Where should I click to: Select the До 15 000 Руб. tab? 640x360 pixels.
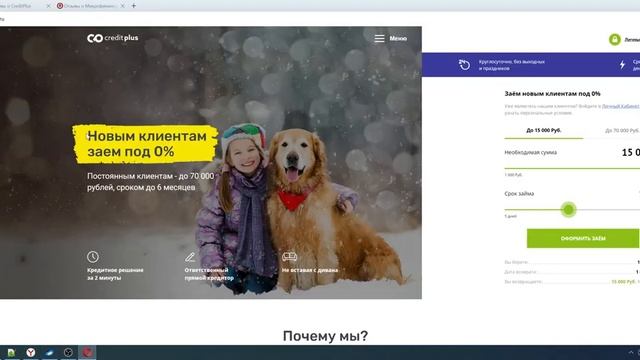544,130
